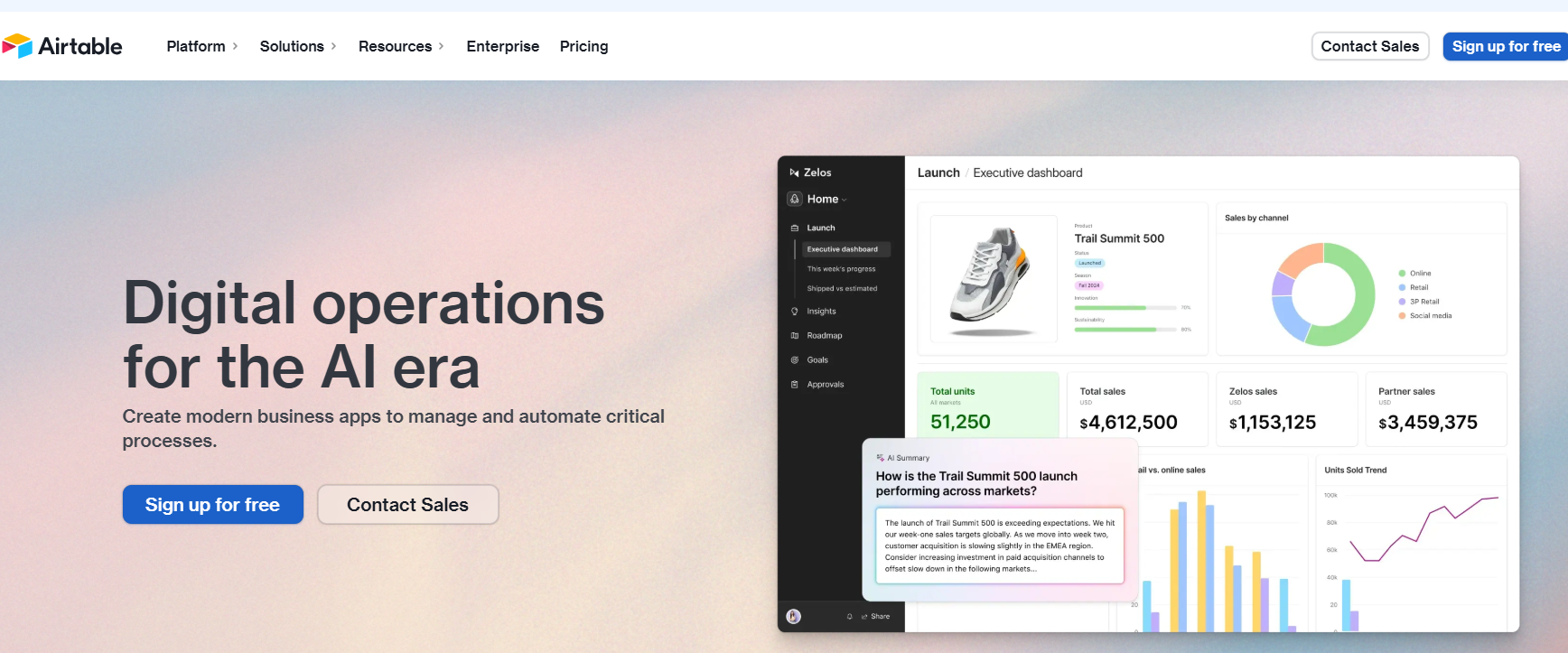Click Sign up for free in the header
The width and height of the screenshot is (1568, 653).
tap(1505, 46)
